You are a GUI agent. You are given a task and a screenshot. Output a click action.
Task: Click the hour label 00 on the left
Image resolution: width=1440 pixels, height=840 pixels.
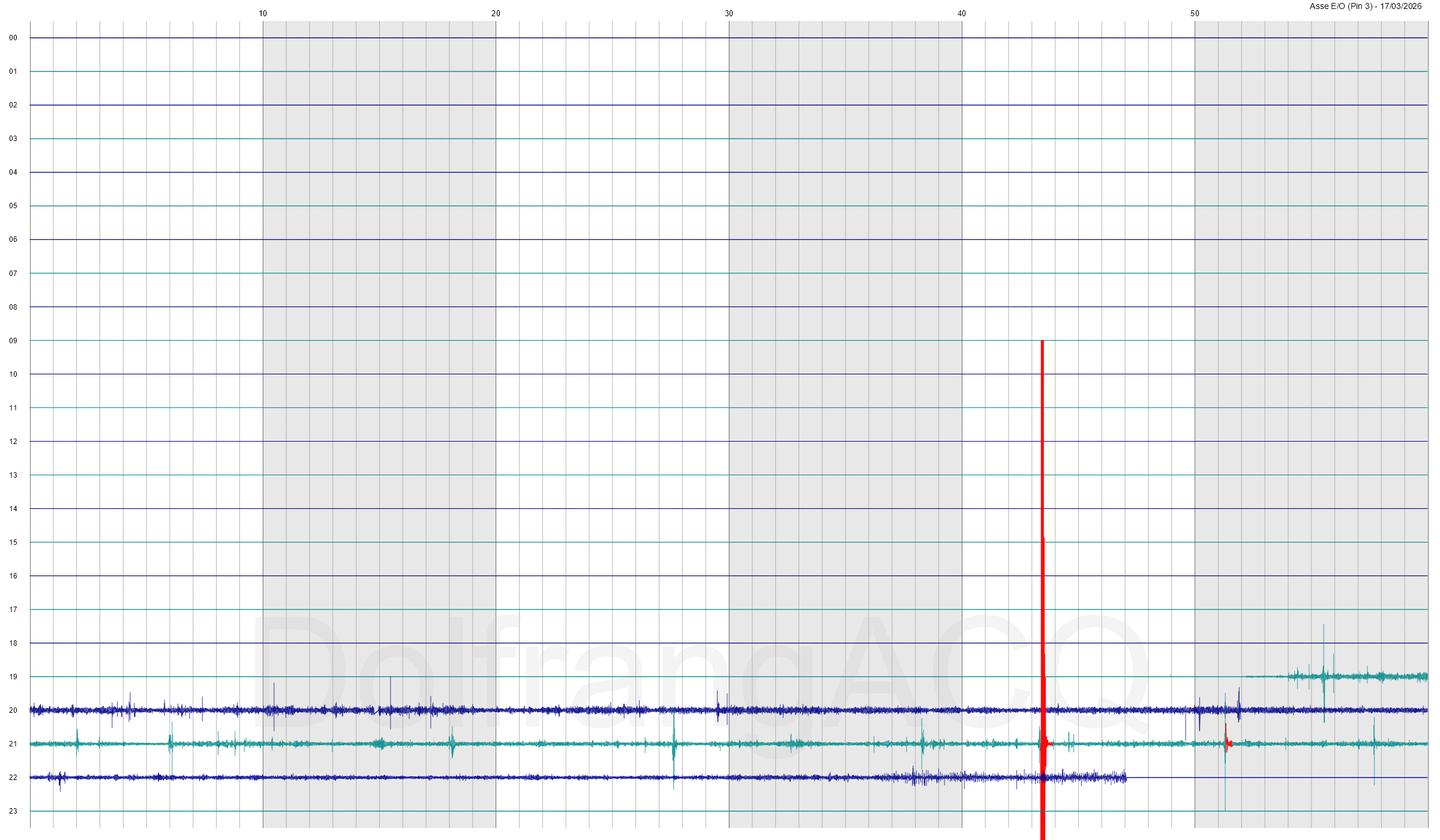[13, 38]
